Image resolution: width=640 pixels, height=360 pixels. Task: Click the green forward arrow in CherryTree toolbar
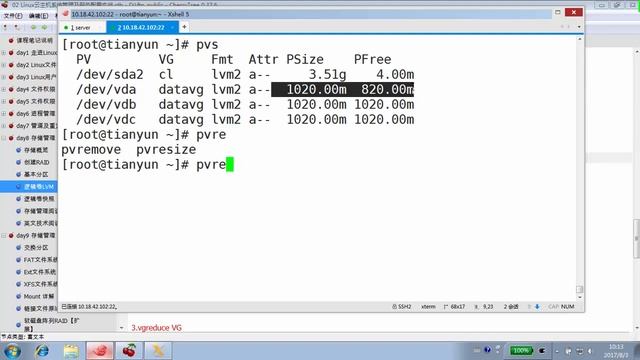pyautogui.click(x=44, y=27)
